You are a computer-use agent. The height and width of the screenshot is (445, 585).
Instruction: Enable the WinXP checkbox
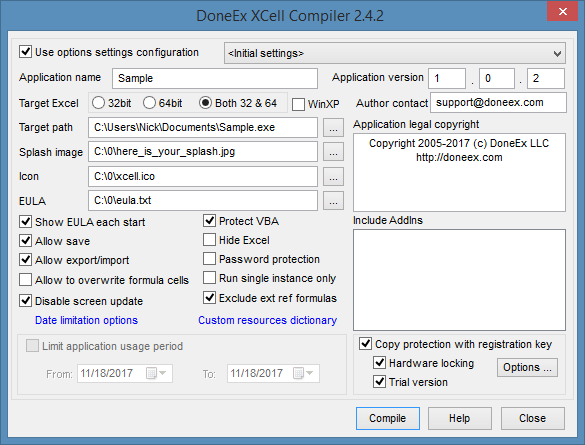click(x=298, y=104)
